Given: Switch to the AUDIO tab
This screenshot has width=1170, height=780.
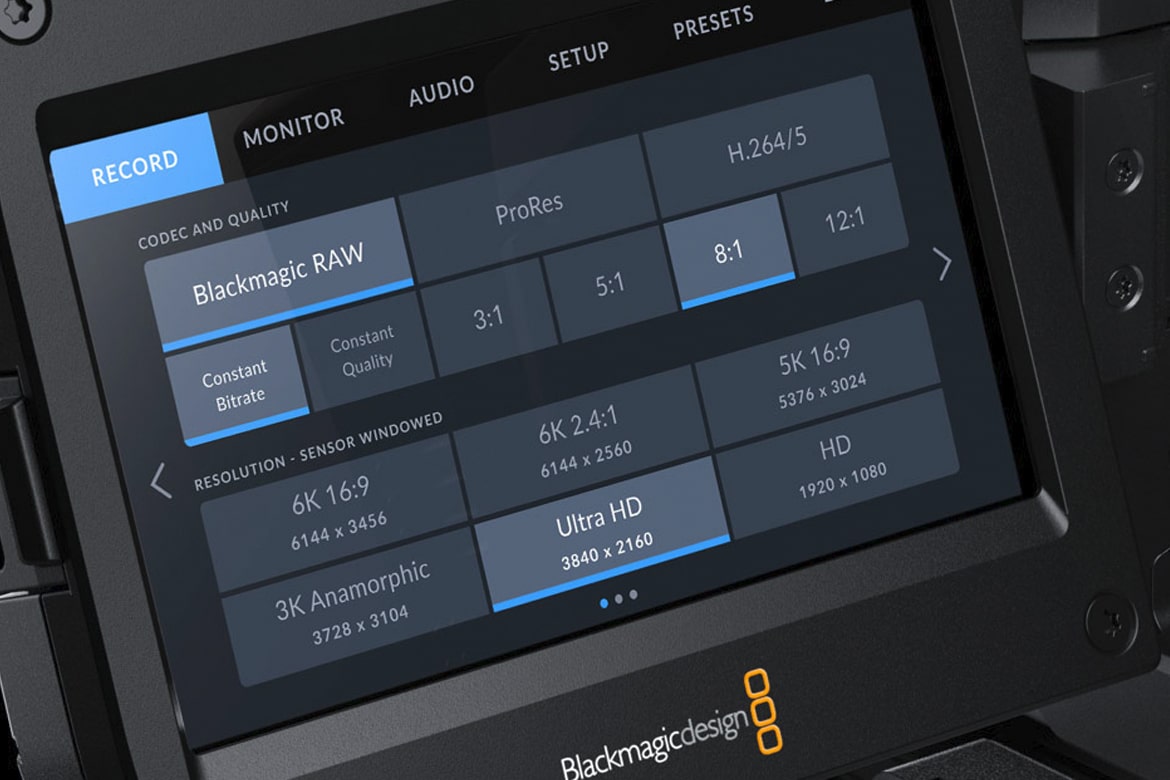Looking at the screenshot, I should [x=441, y=91].
